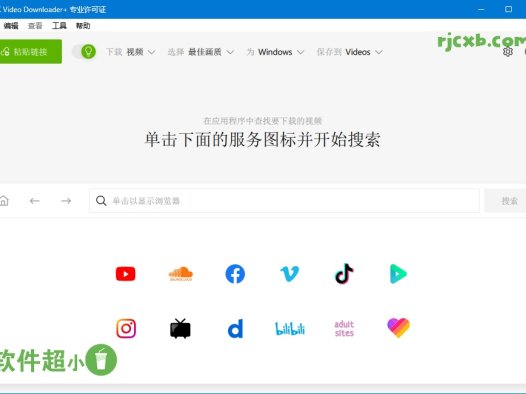Click the 搜索 button

click(x=506, y=201)
